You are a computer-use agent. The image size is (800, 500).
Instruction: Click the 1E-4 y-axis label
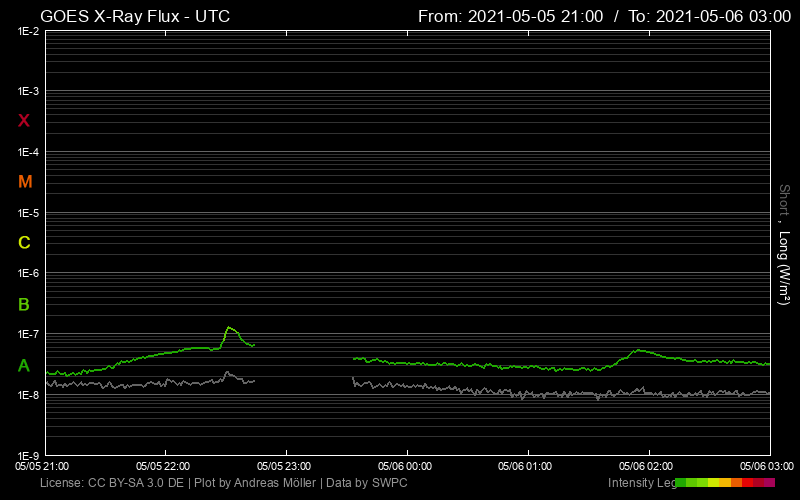click(28, 152)
